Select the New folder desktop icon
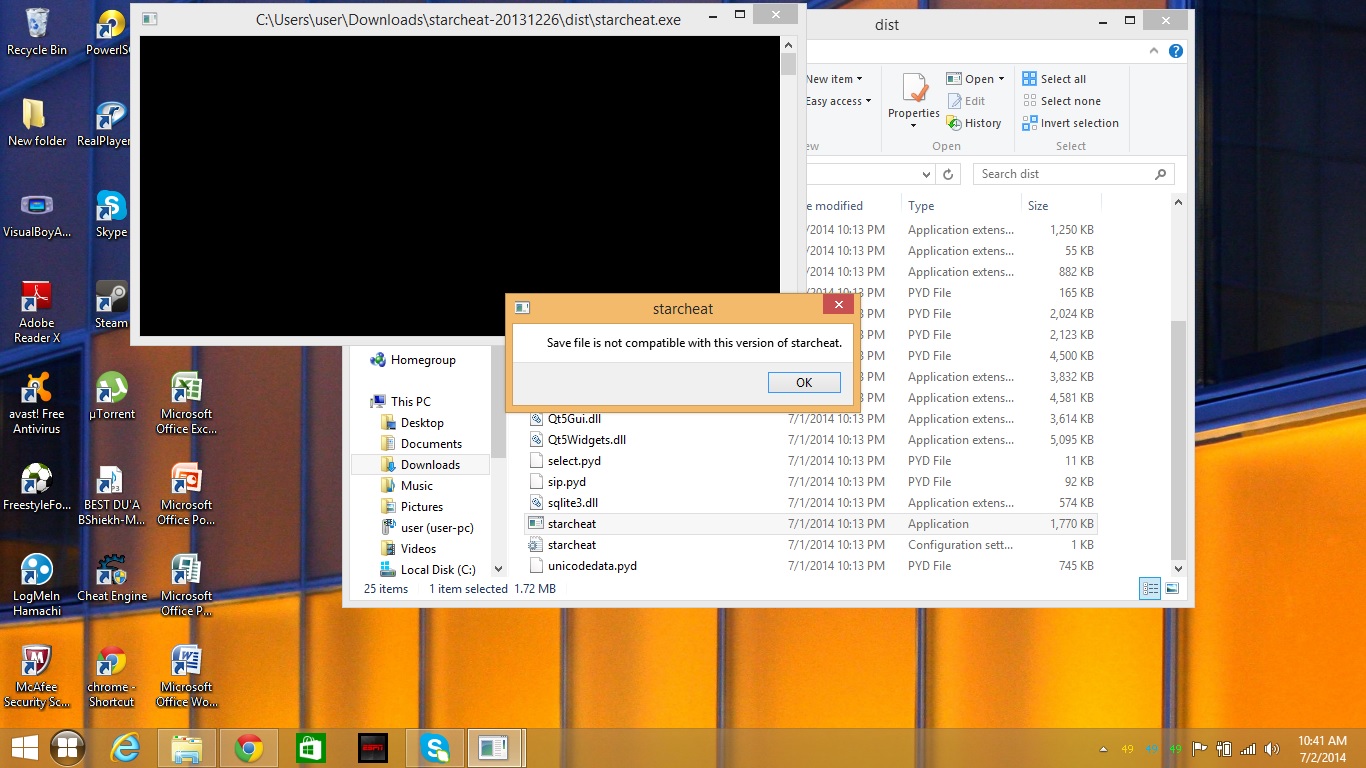Screen dimensions: 1366x768 [37, 123]
